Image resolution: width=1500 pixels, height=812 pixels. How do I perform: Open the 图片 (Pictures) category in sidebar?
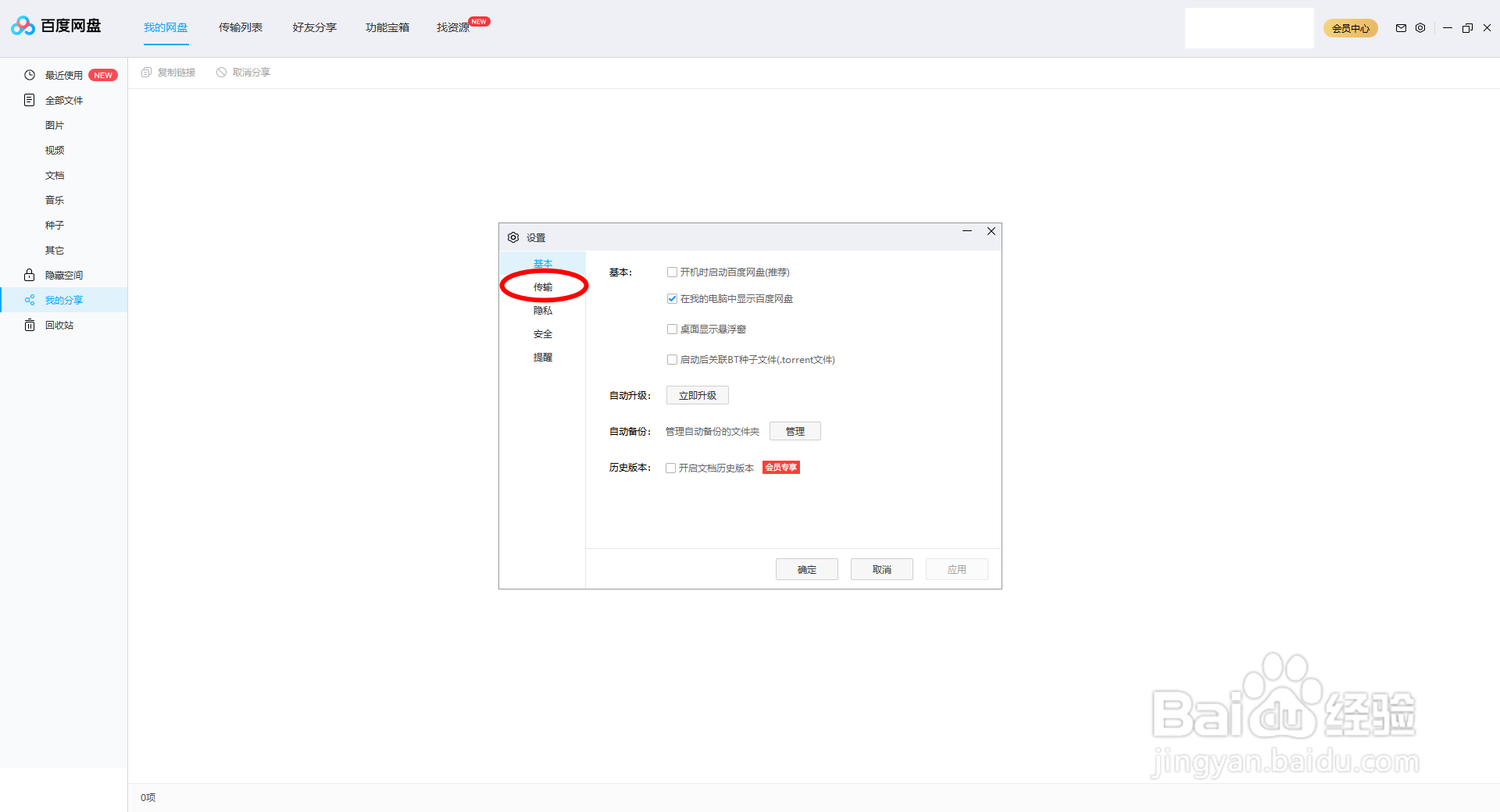pyautogui.click(x=55, y=125)
